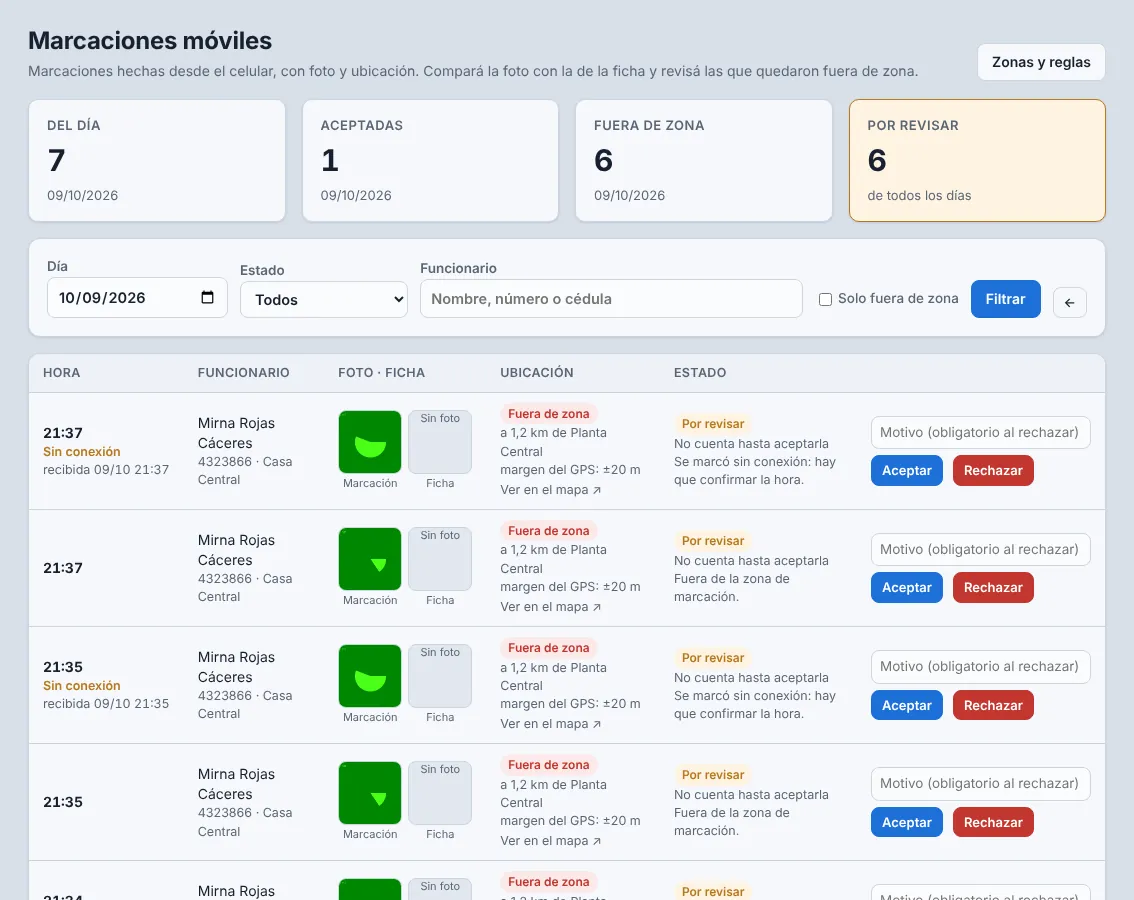Reject the 21:37 marking without Sin conexión
Screen dimensions: 1134x900
993,587
